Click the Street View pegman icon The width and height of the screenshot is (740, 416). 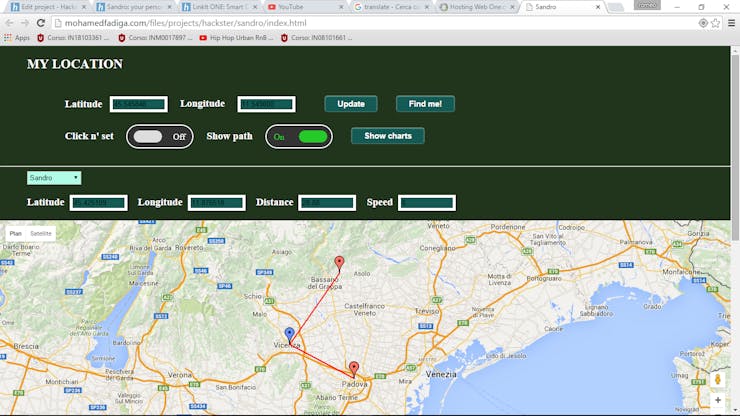click(x=717, y=379)
